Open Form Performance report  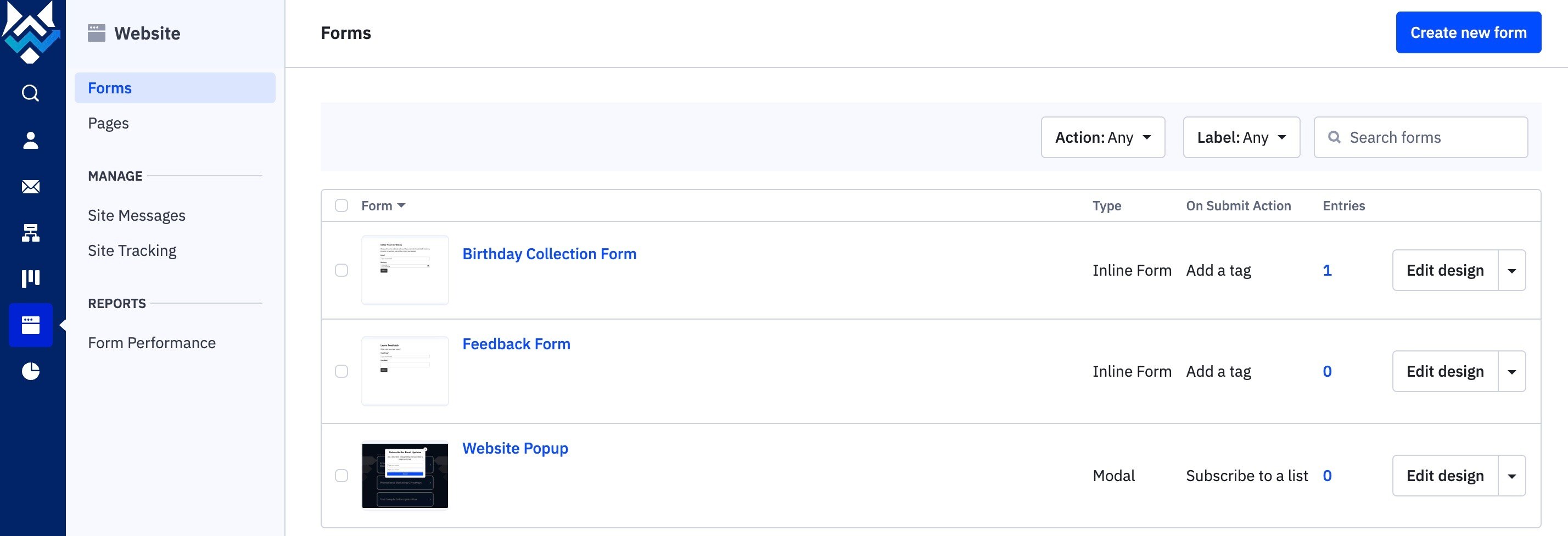point(152,343)
